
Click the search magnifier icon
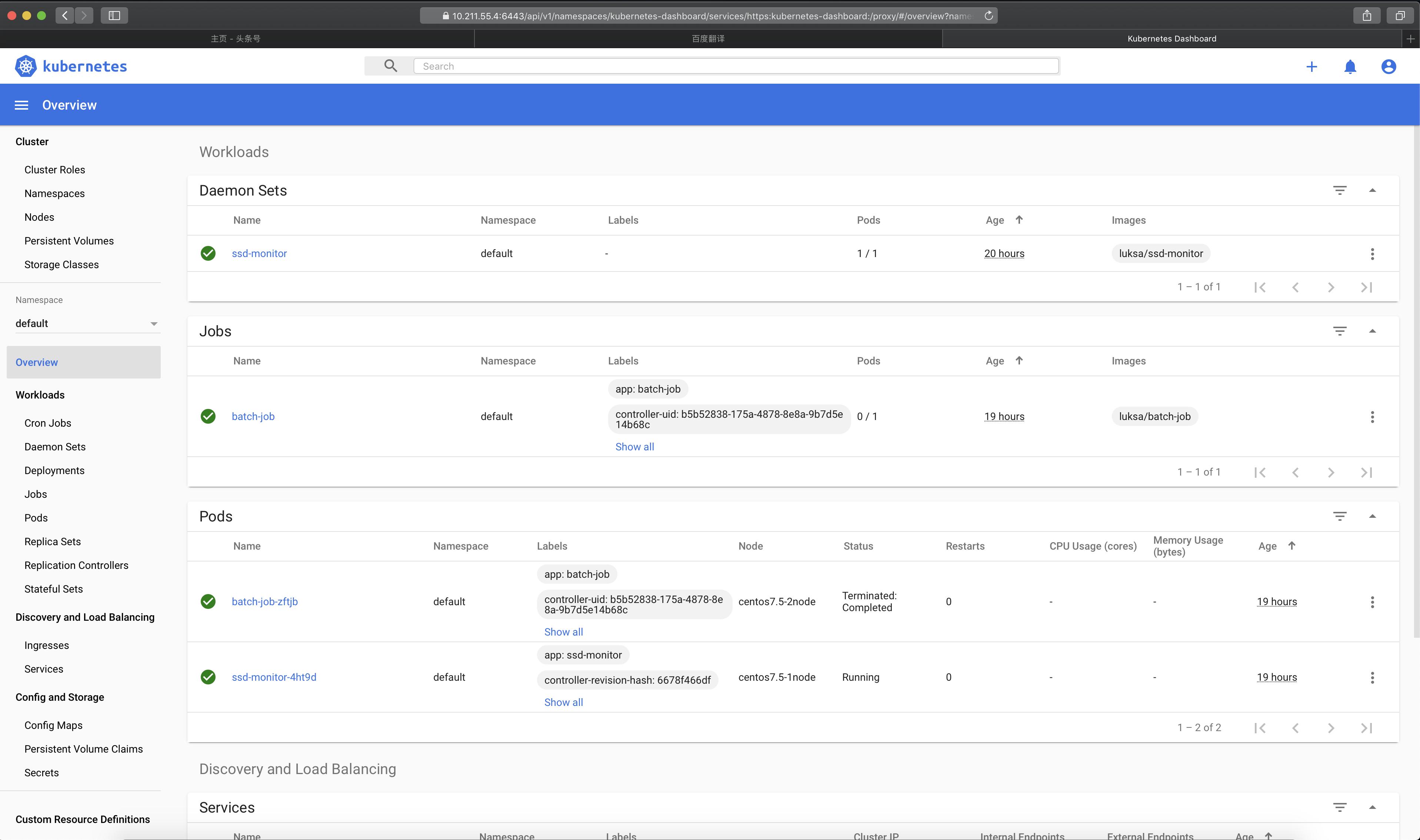(x=390, y=66)
